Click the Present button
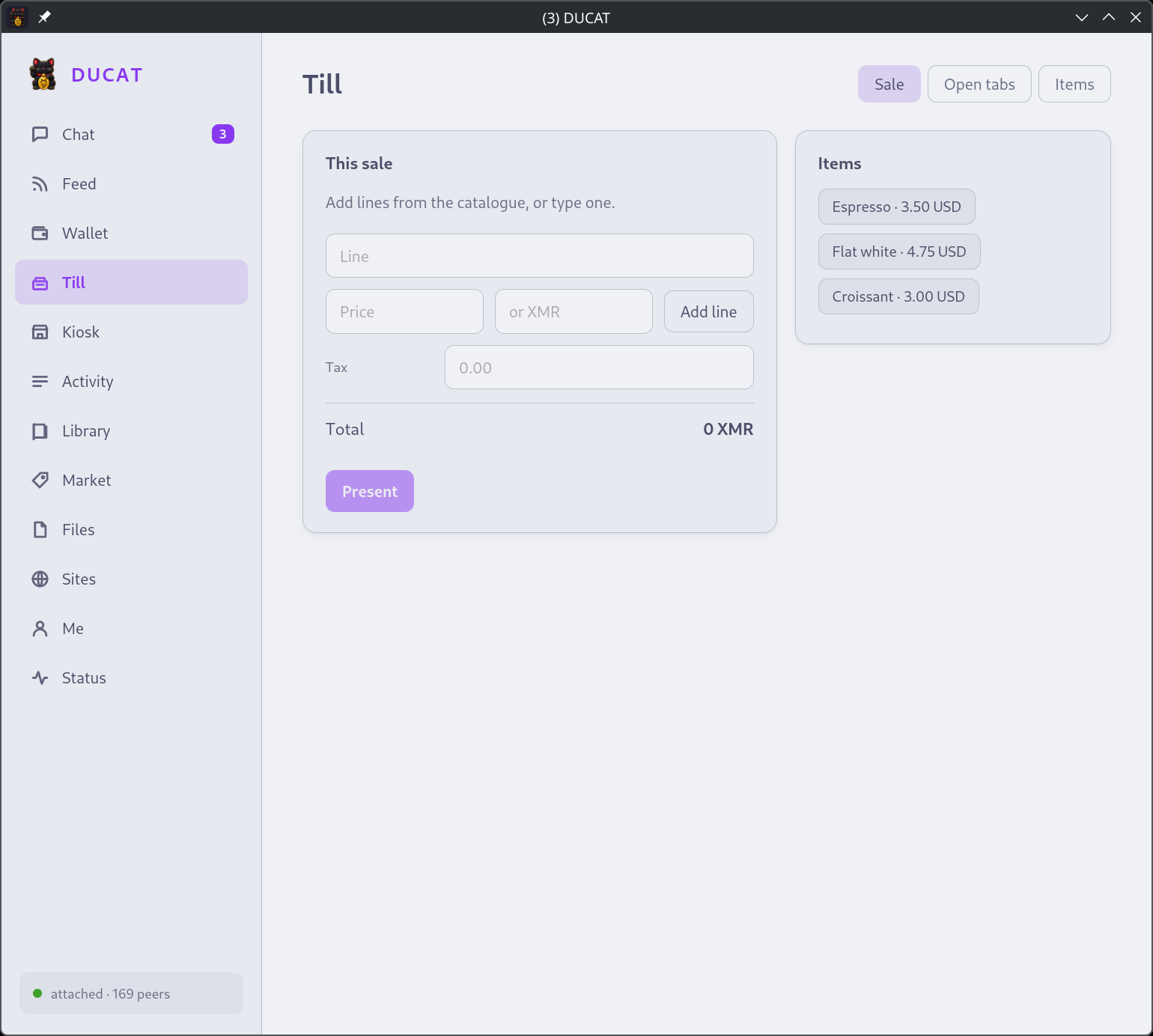Image resolution: width=1153 pixels, height=1036 pixels. (x=370, y=491)
